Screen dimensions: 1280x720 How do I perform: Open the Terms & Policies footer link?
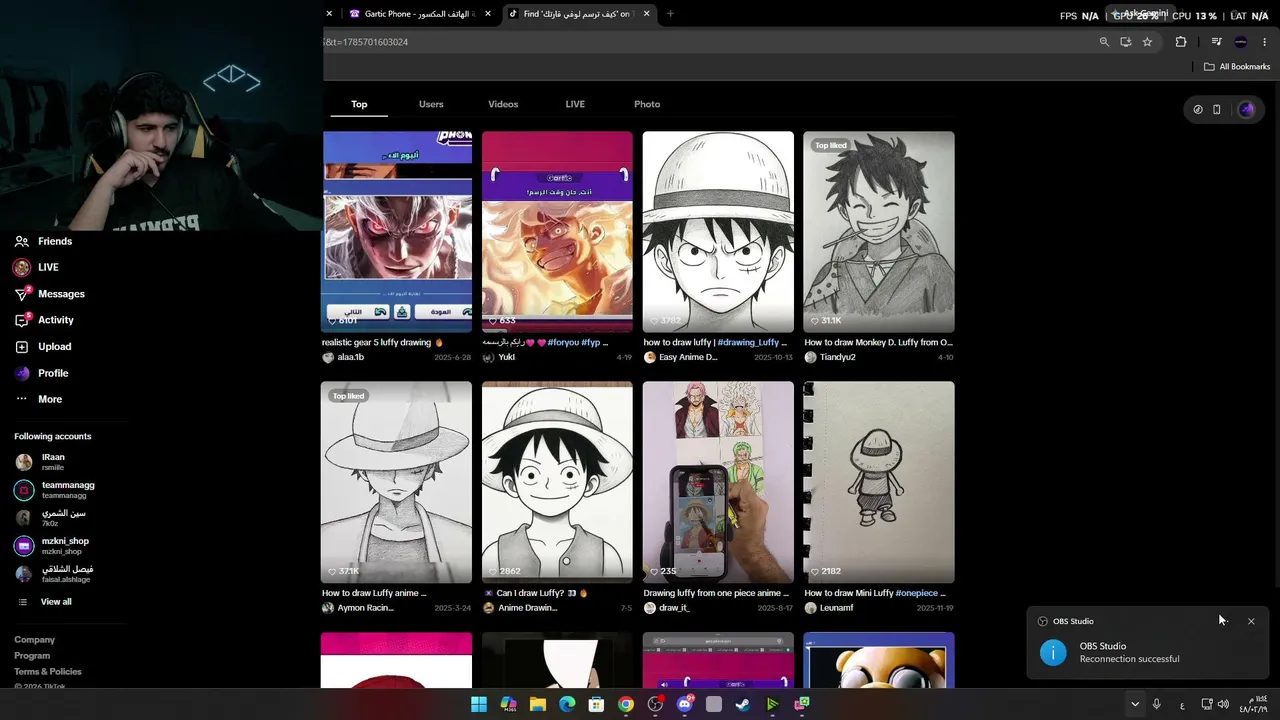(x=48, y=672)
